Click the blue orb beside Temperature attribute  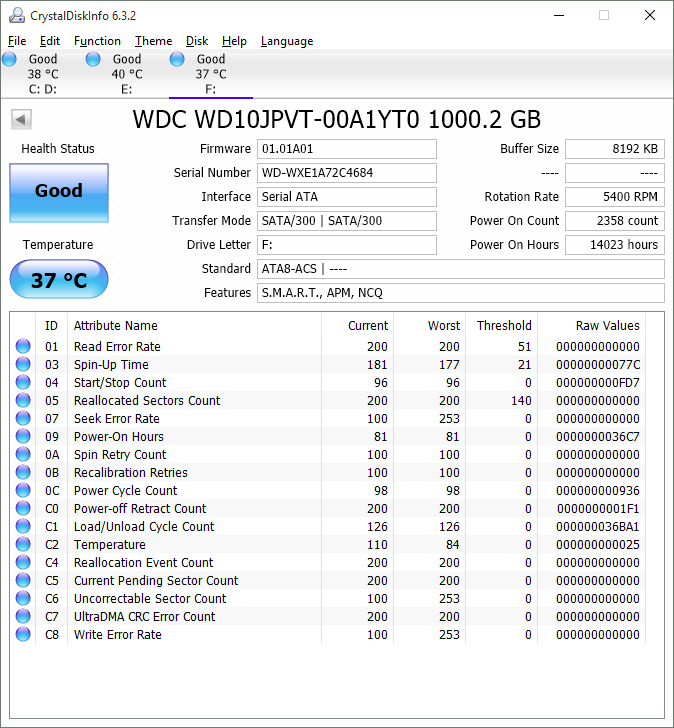[23, 544]
